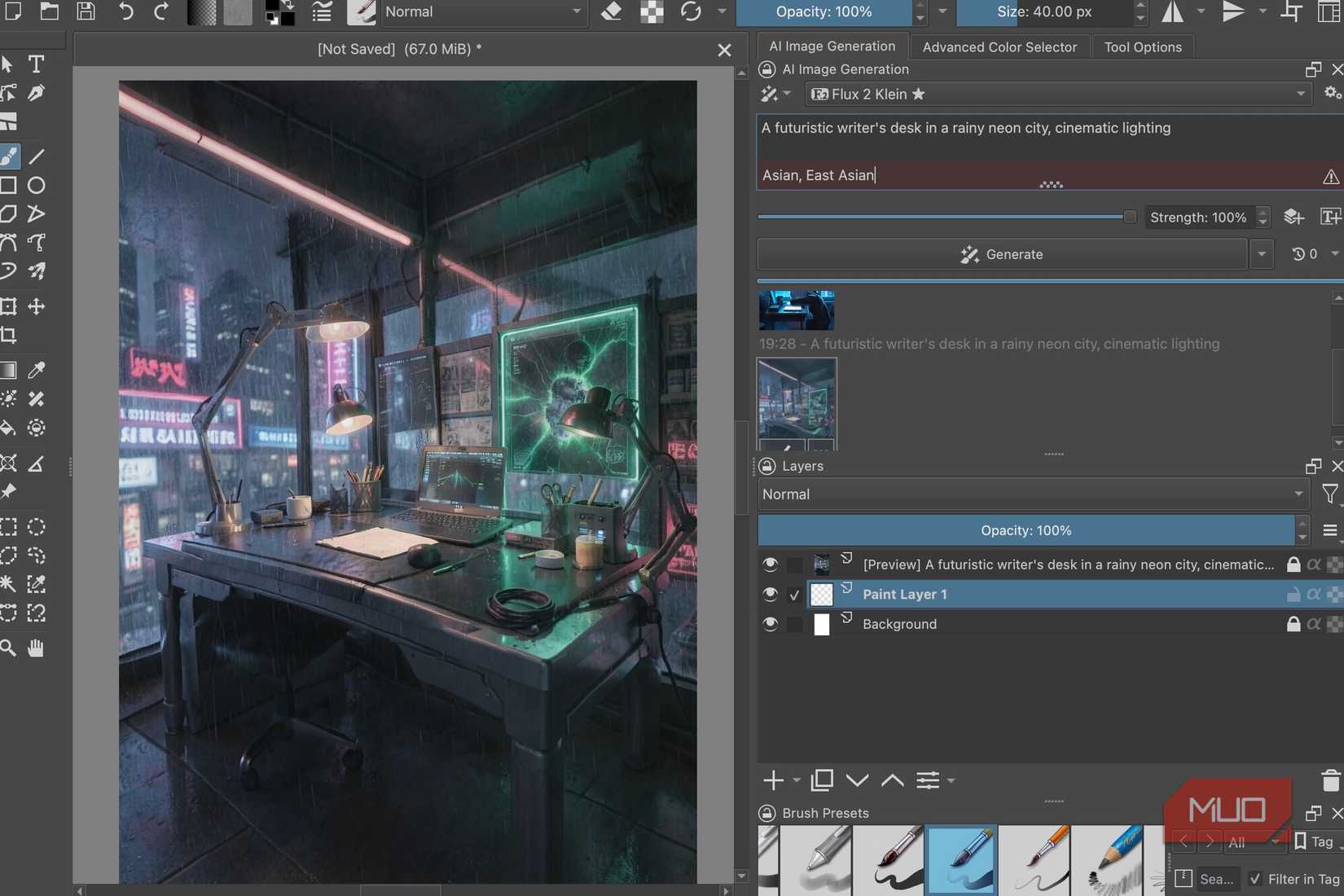The image size is (1344, 896).
Task: Add a new layer with the plus icon
Action: [x=773, y=780]
